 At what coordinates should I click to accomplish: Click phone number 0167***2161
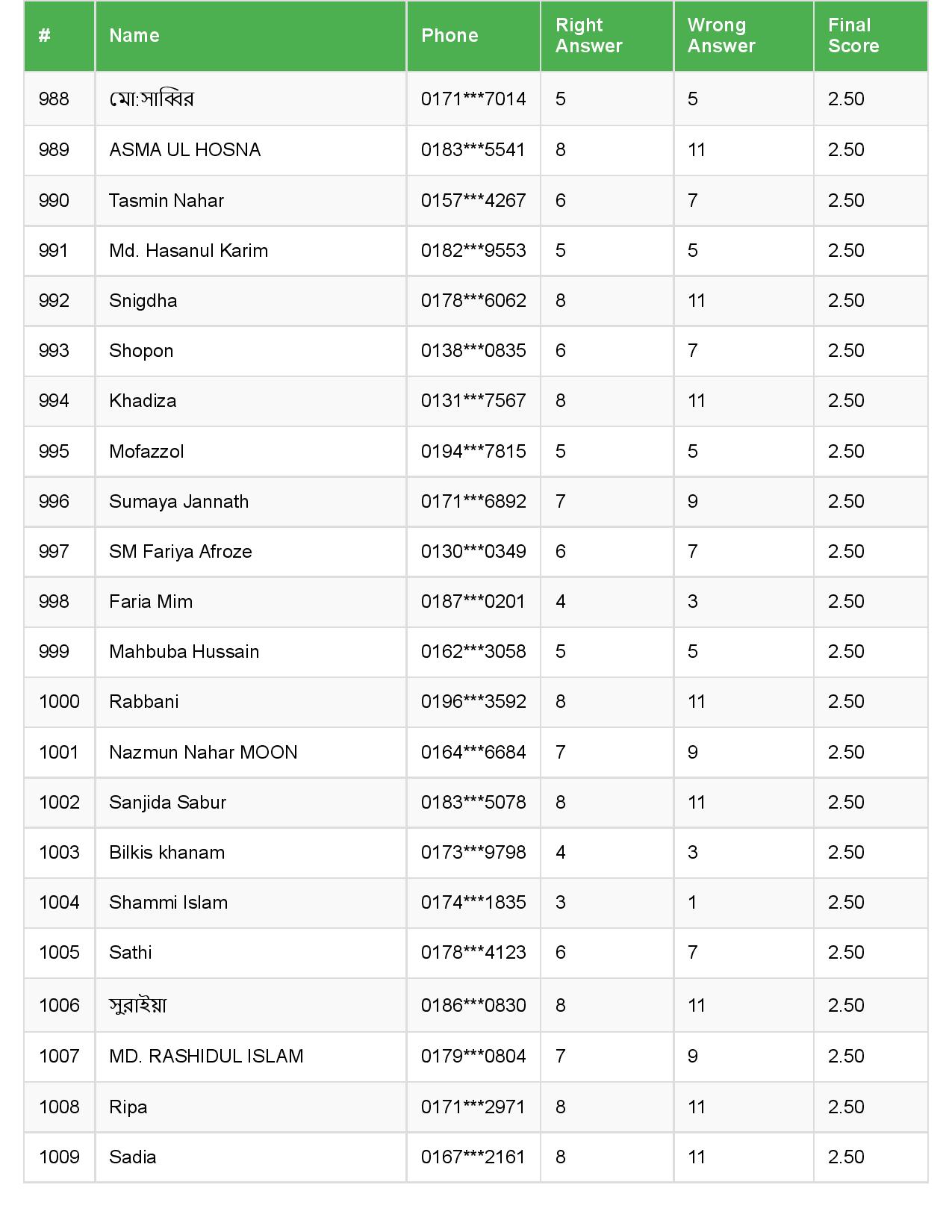point(473,1157)
